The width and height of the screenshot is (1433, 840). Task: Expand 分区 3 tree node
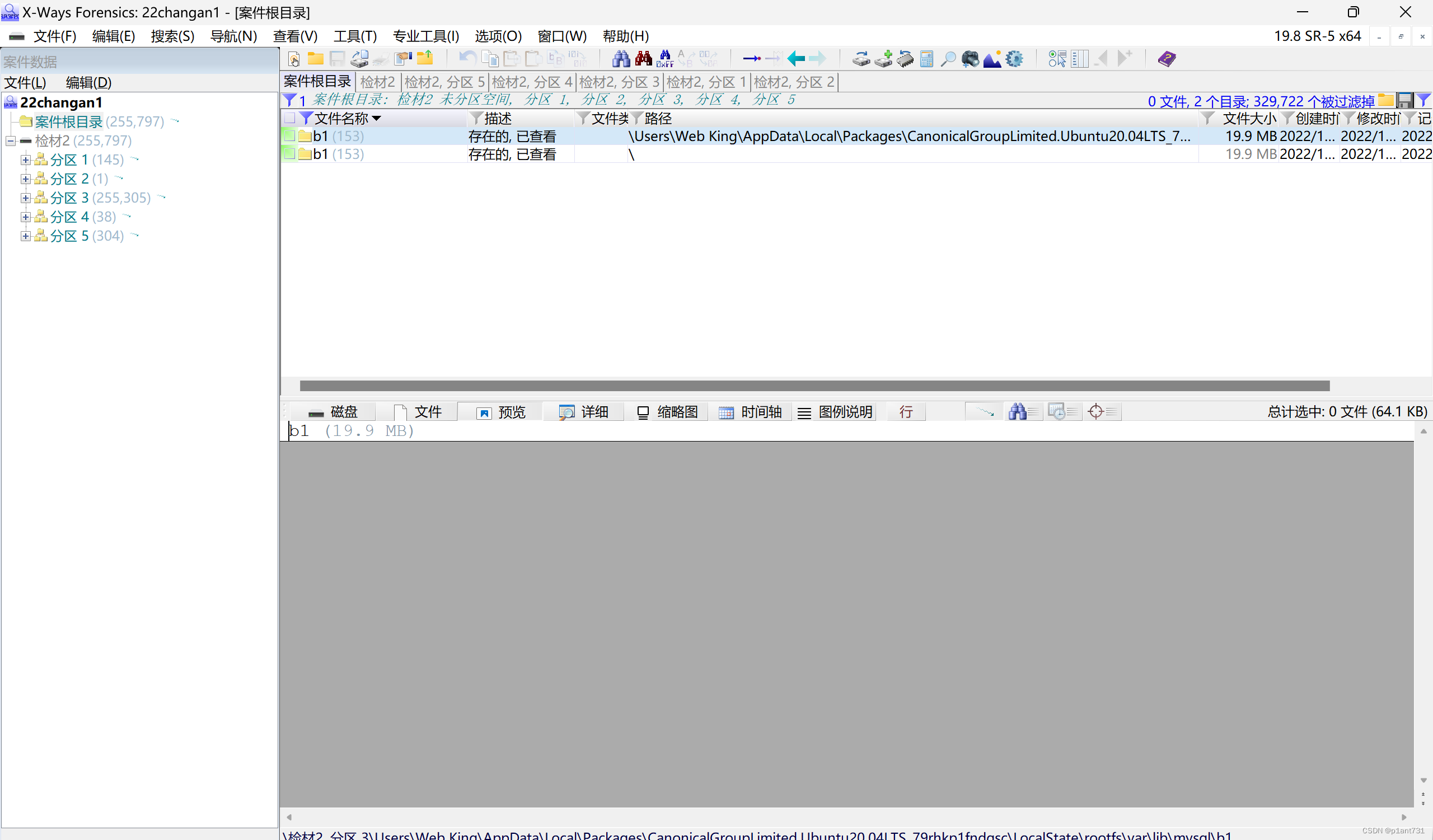(25, 198)
